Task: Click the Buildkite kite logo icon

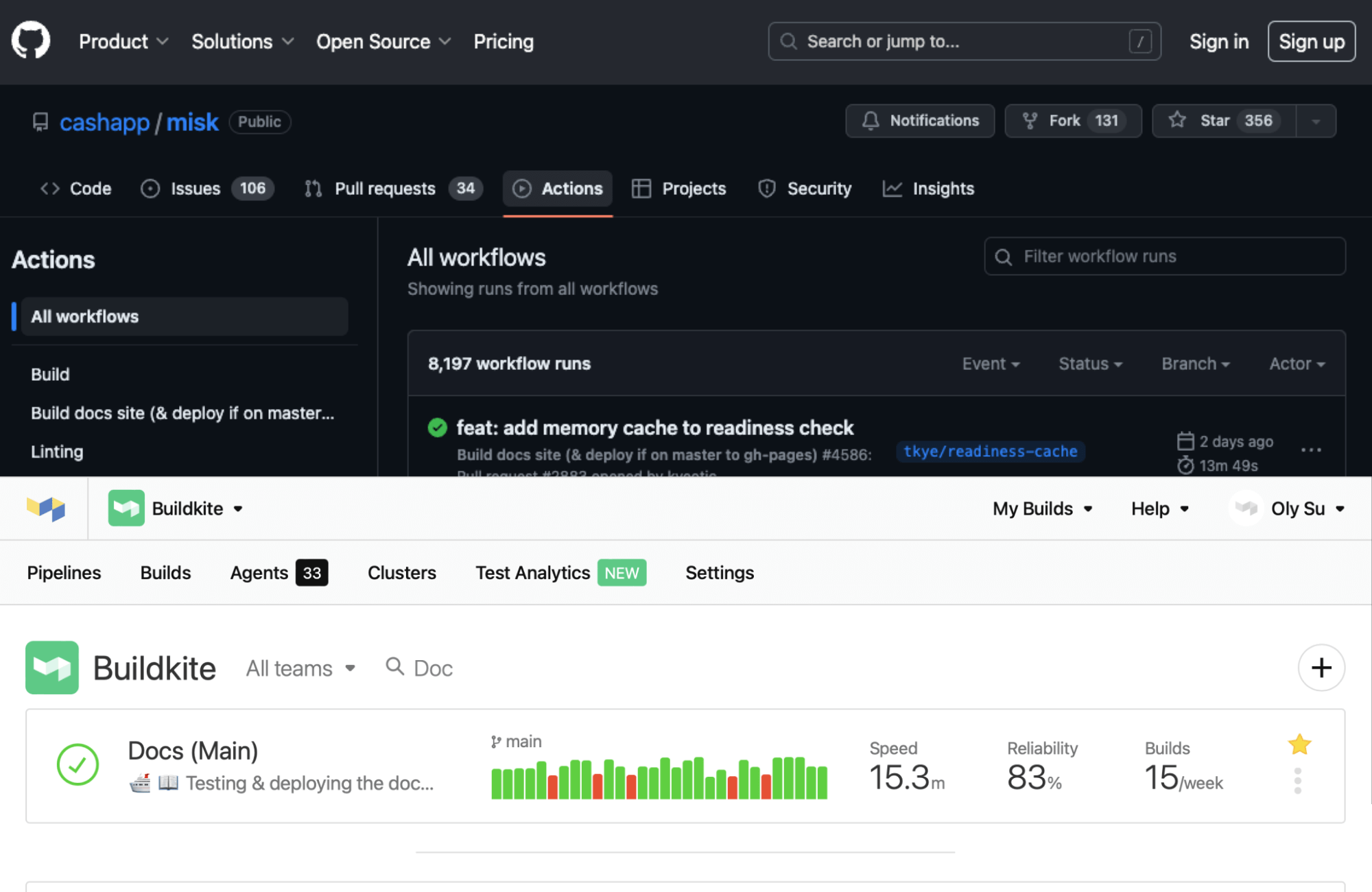Action: [x=46, y=508]
